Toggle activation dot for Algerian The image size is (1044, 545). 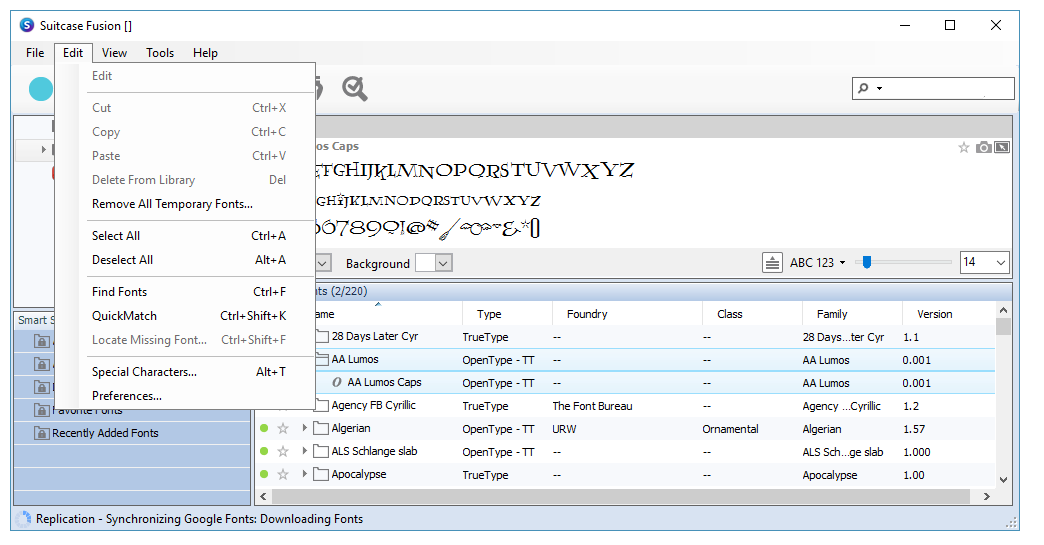pos(264,429)
